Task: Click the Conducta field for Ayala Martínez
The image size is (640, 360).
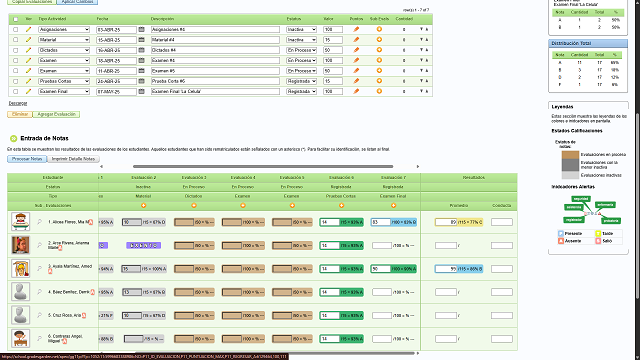Action: (x=502, y=269)
